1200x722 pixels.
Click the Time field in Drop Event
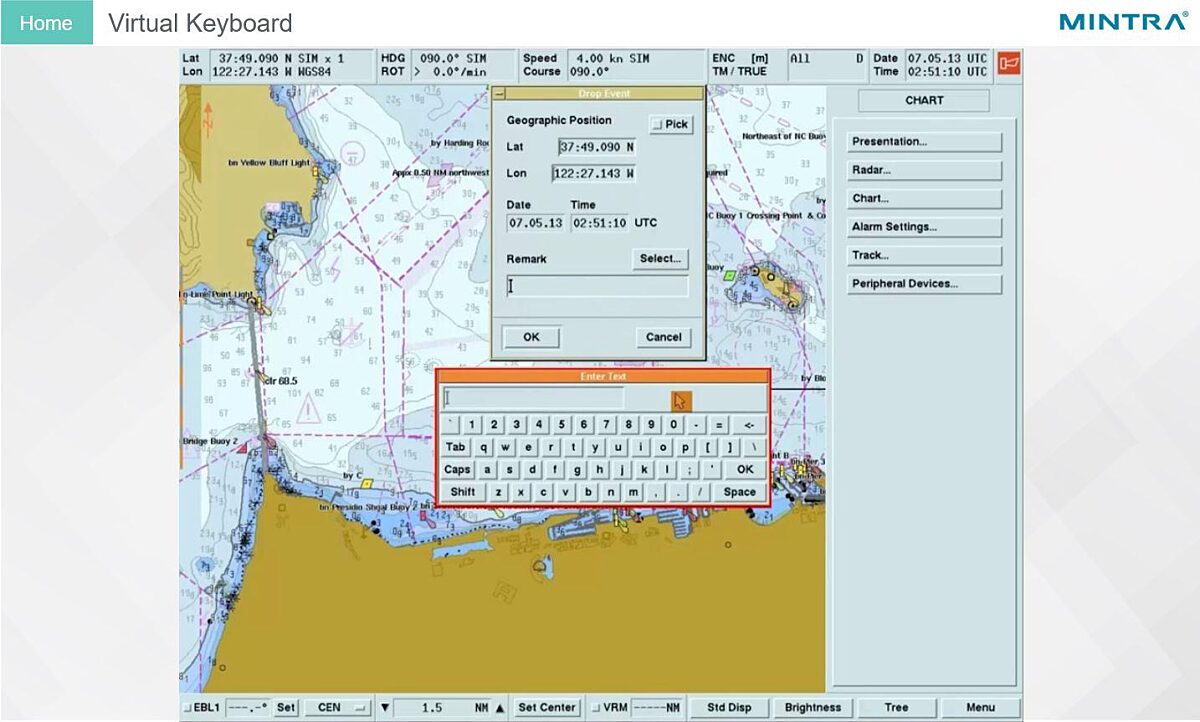click(599, 223)
